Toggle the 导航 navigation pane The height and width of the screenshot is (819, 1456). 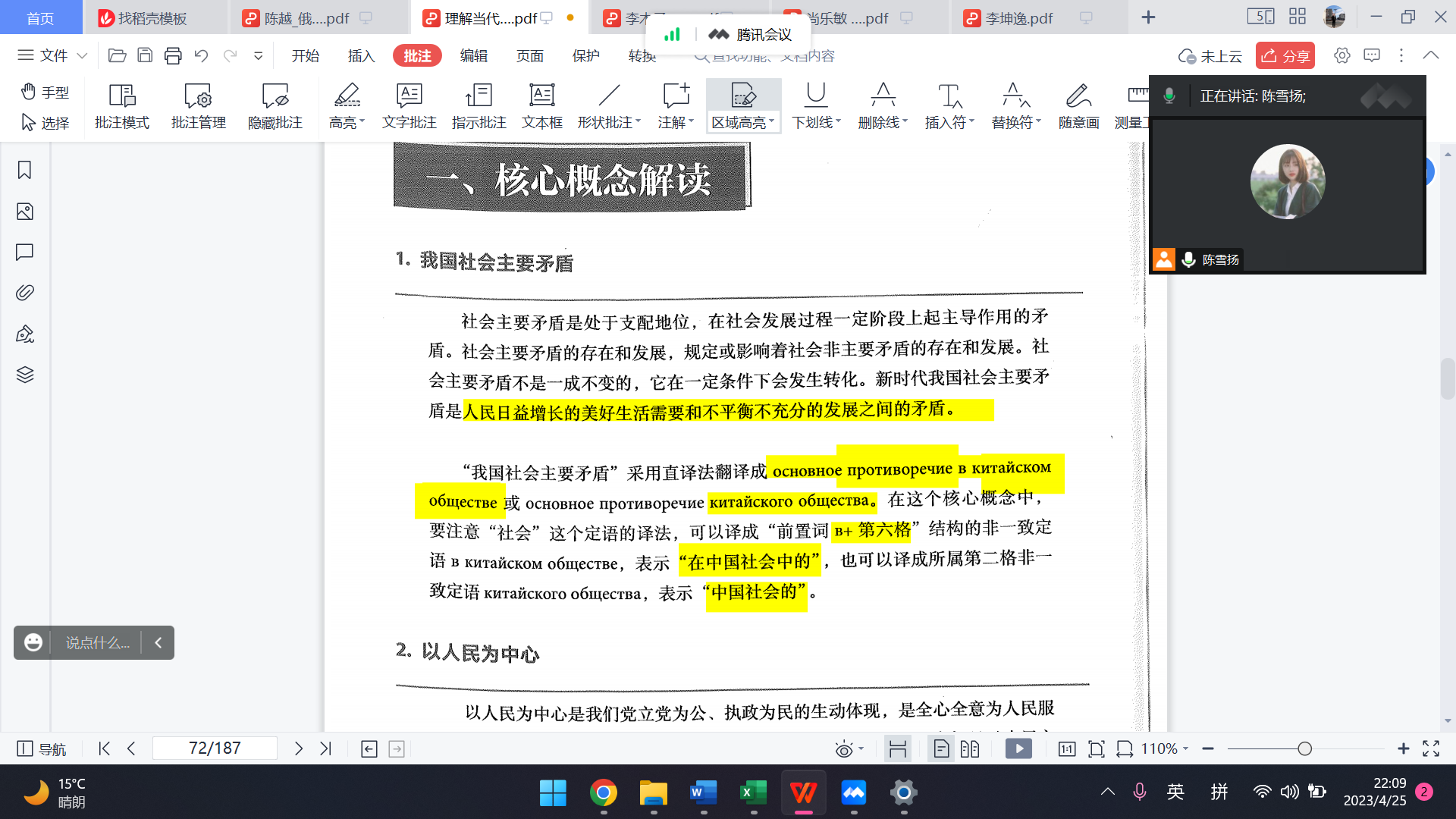coord(41,748)
